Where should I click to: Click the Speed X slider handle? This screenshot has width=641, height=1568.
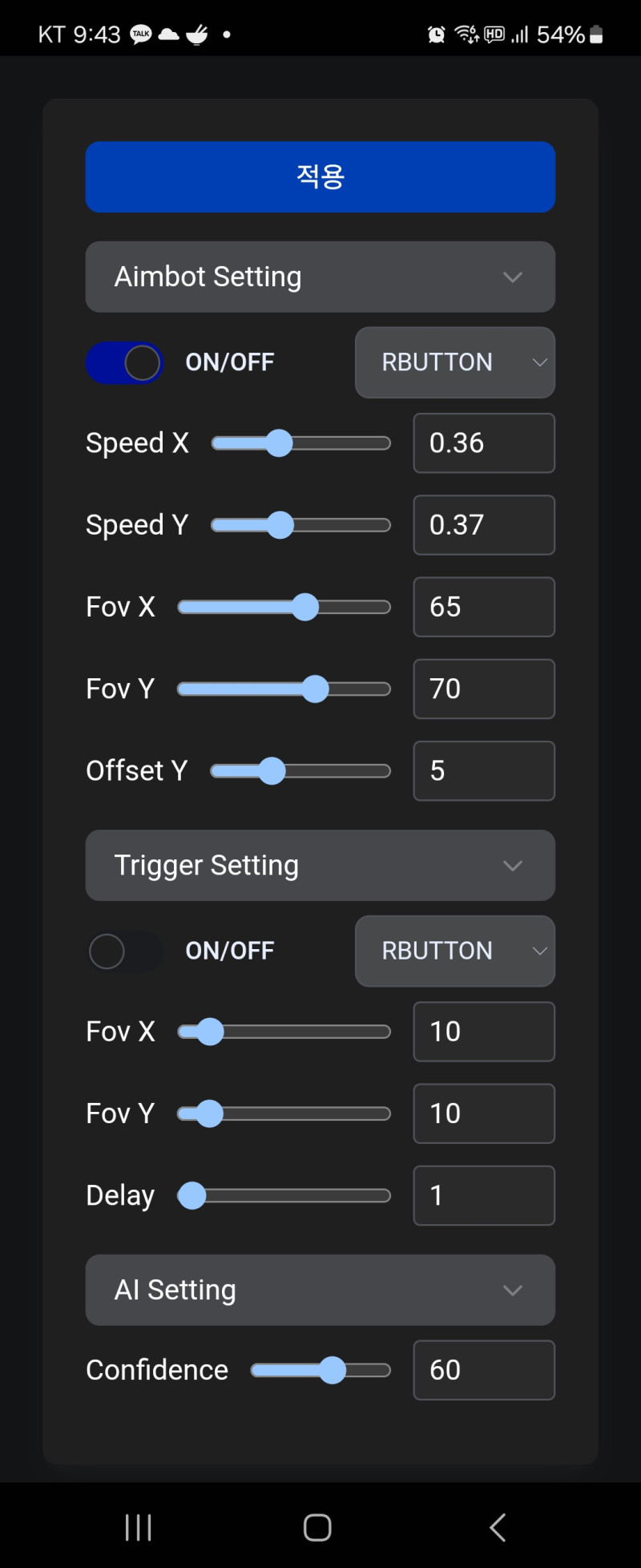[x=279, y=443]
